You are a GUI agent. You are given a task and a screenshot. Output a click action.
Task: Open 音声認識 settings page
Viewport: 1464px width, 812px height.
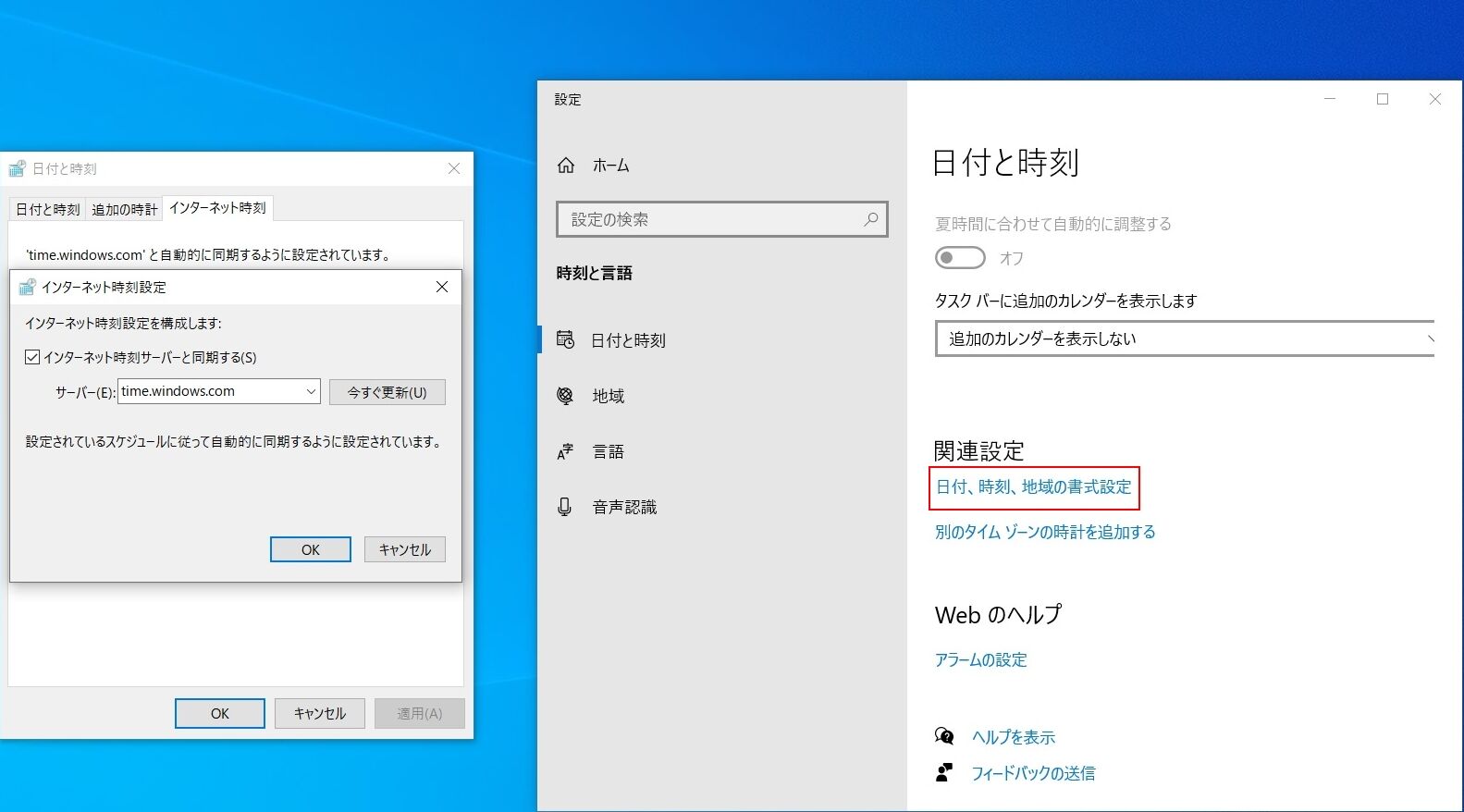coord(721,507)
